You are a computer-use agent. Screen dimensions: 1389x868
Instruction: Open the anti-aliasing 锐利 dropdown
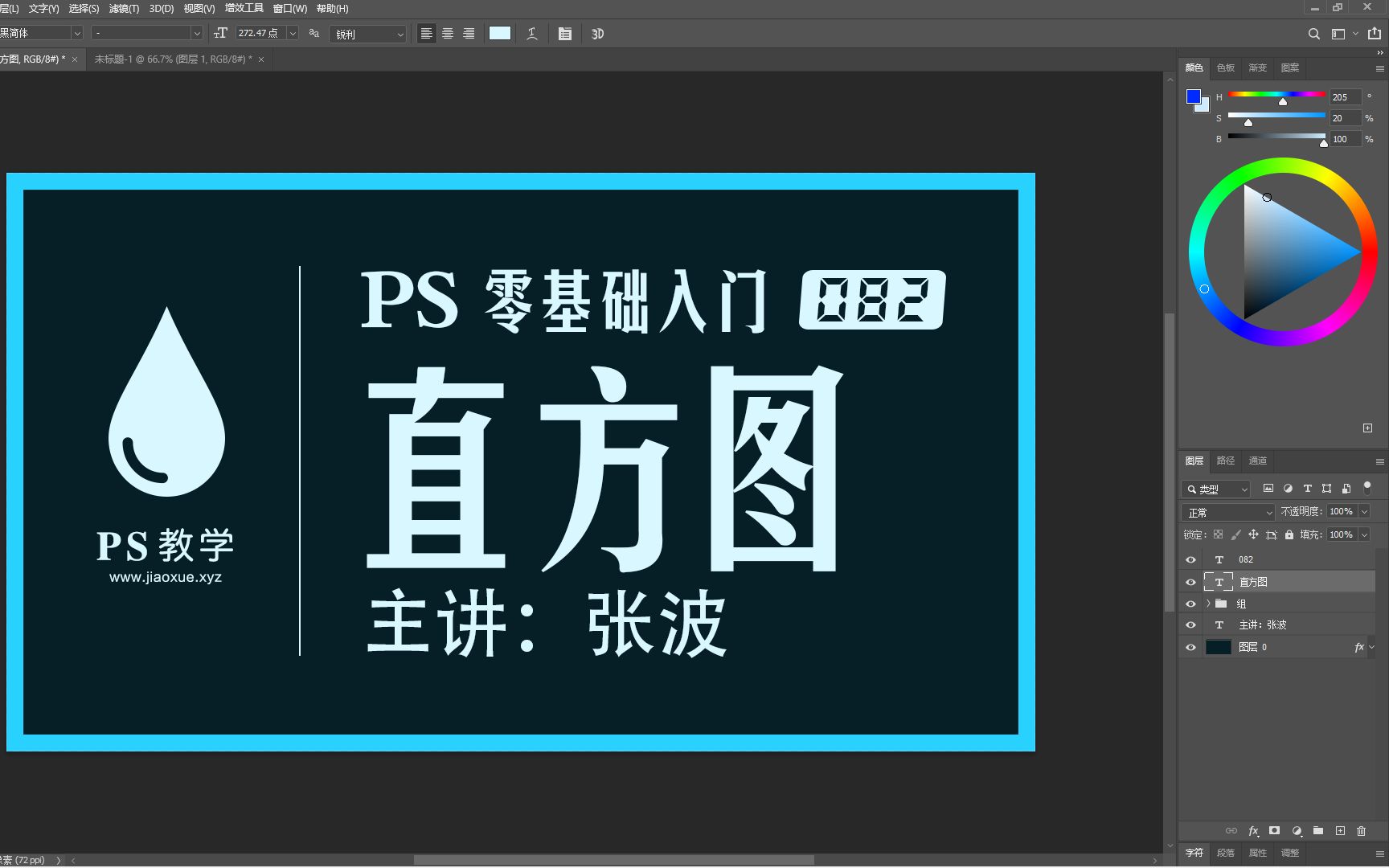(368, 34)
